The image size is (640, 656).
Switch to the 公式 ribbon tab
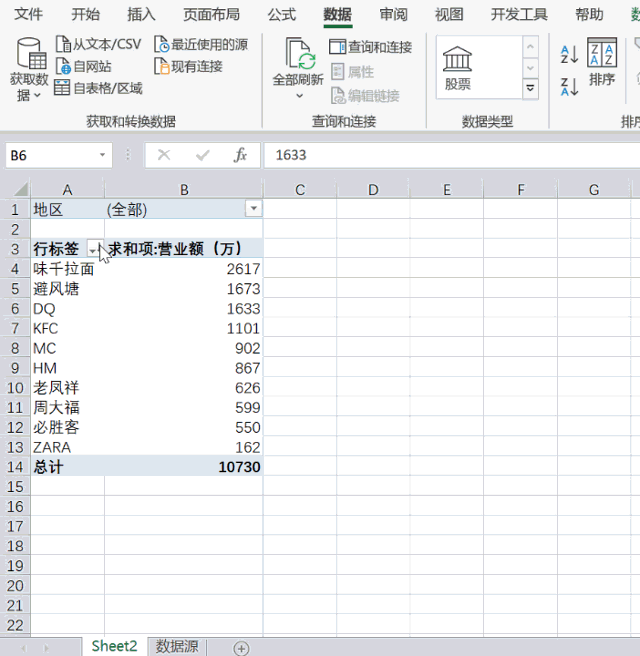tap(282, 14)
